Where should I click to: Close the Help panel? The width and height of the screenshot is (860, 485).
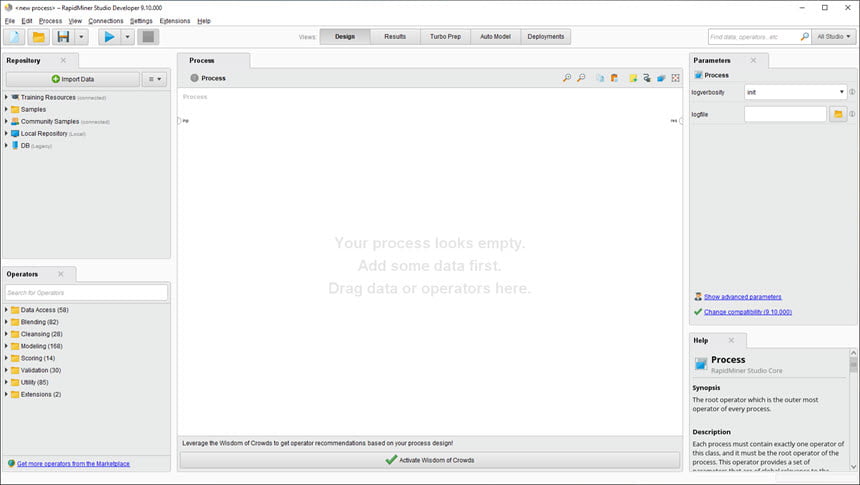click(x=731, y=340)
